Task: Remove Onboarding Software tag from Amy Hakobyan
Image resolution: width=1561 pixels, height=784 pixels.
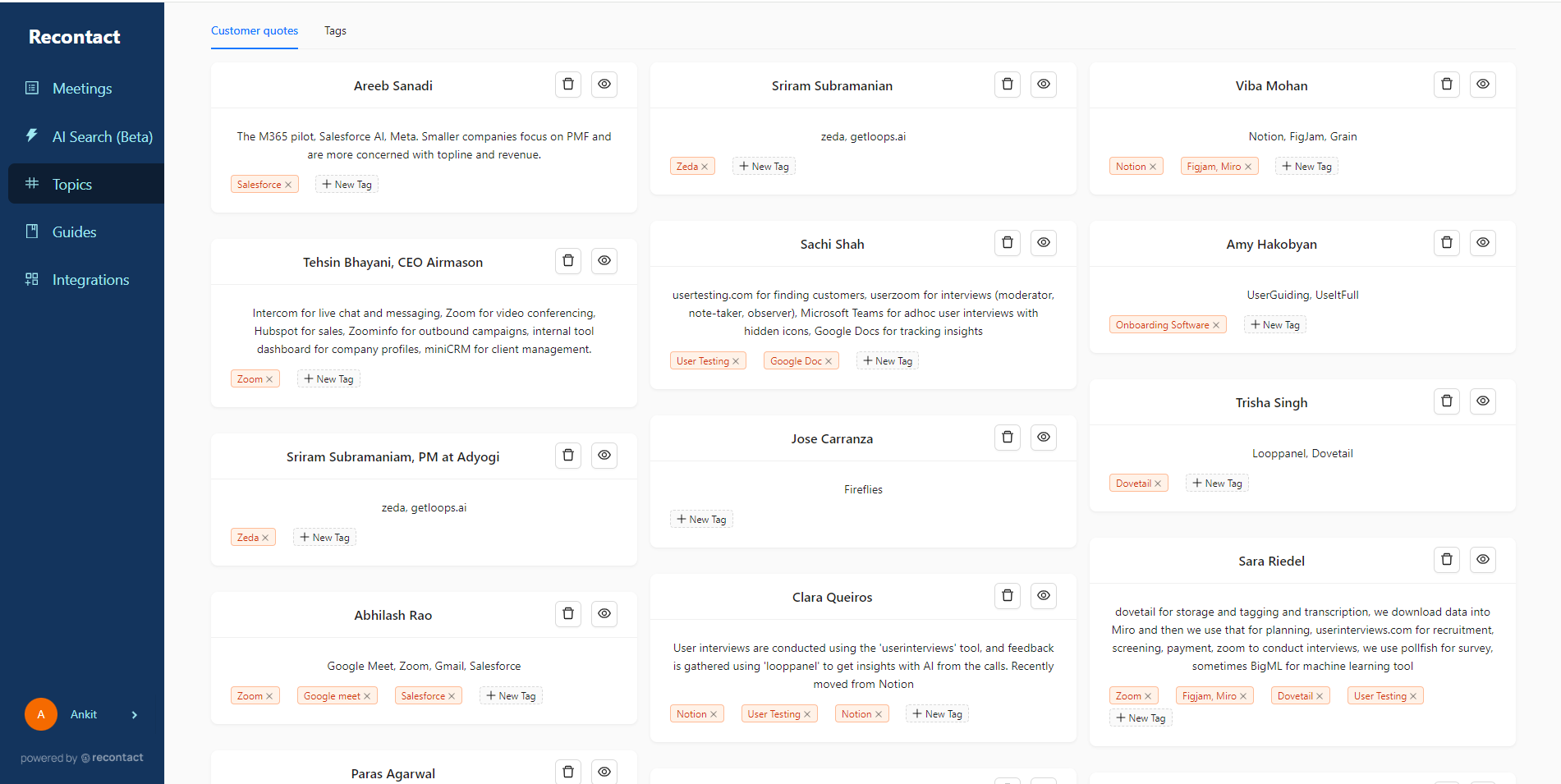Action: click(x=1216, y=325)
